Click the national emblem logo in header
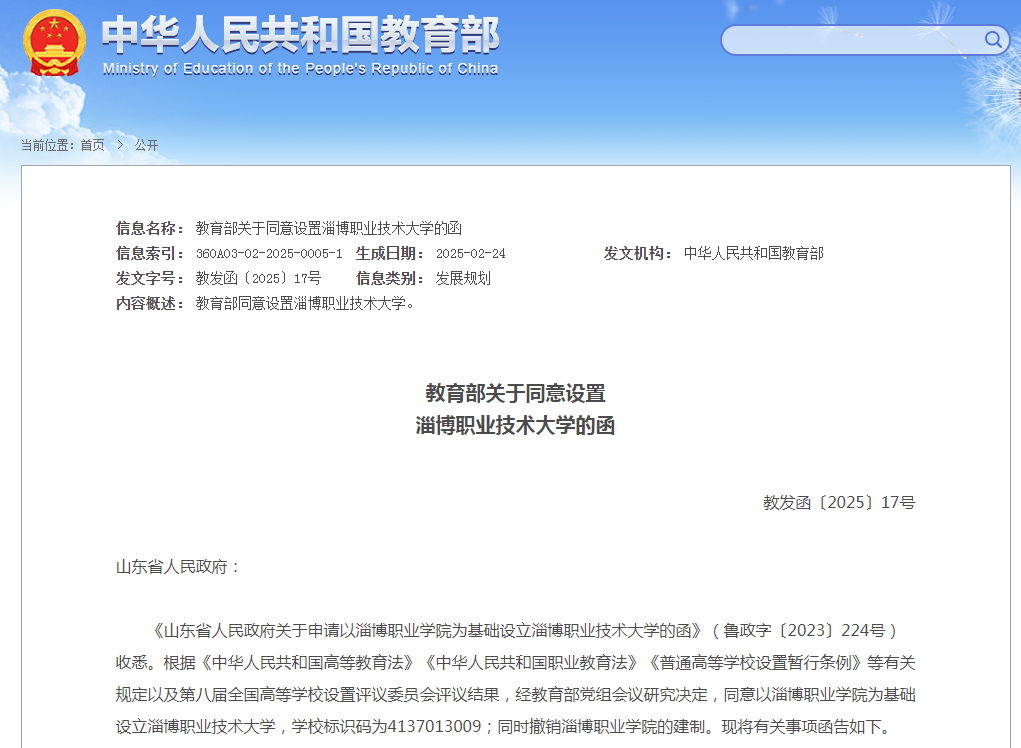The height and width of the screenshot is (748, 1021). pyautogui.click(x=55, y=43)
